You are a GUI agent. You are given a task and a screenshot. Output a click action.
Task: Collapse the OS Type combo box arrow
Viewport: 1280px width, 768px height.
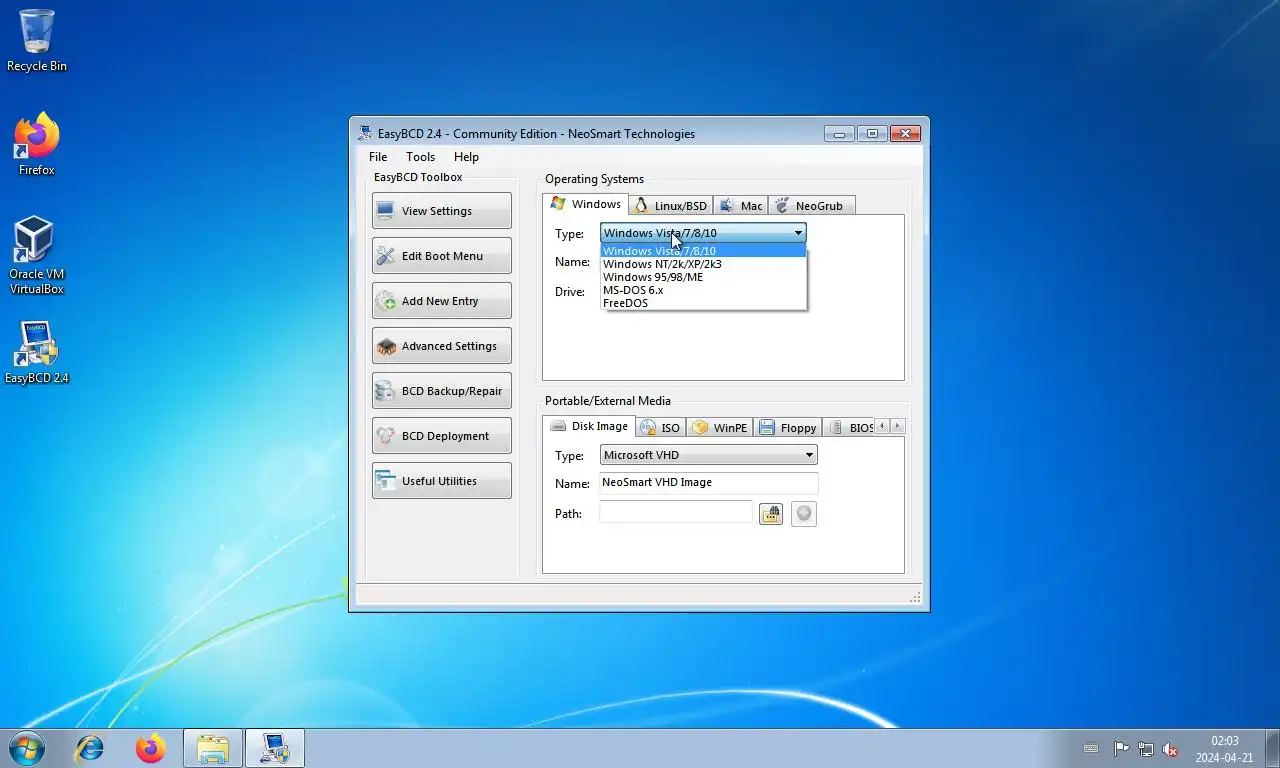tap(798, 233)
